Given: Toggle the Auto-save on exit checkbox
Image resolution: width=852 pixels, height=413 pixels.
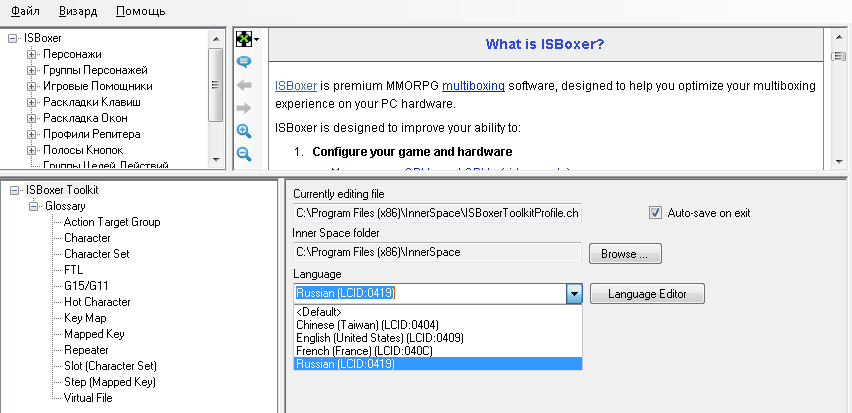Looking at the screenshot, I should tap(655, 212).
